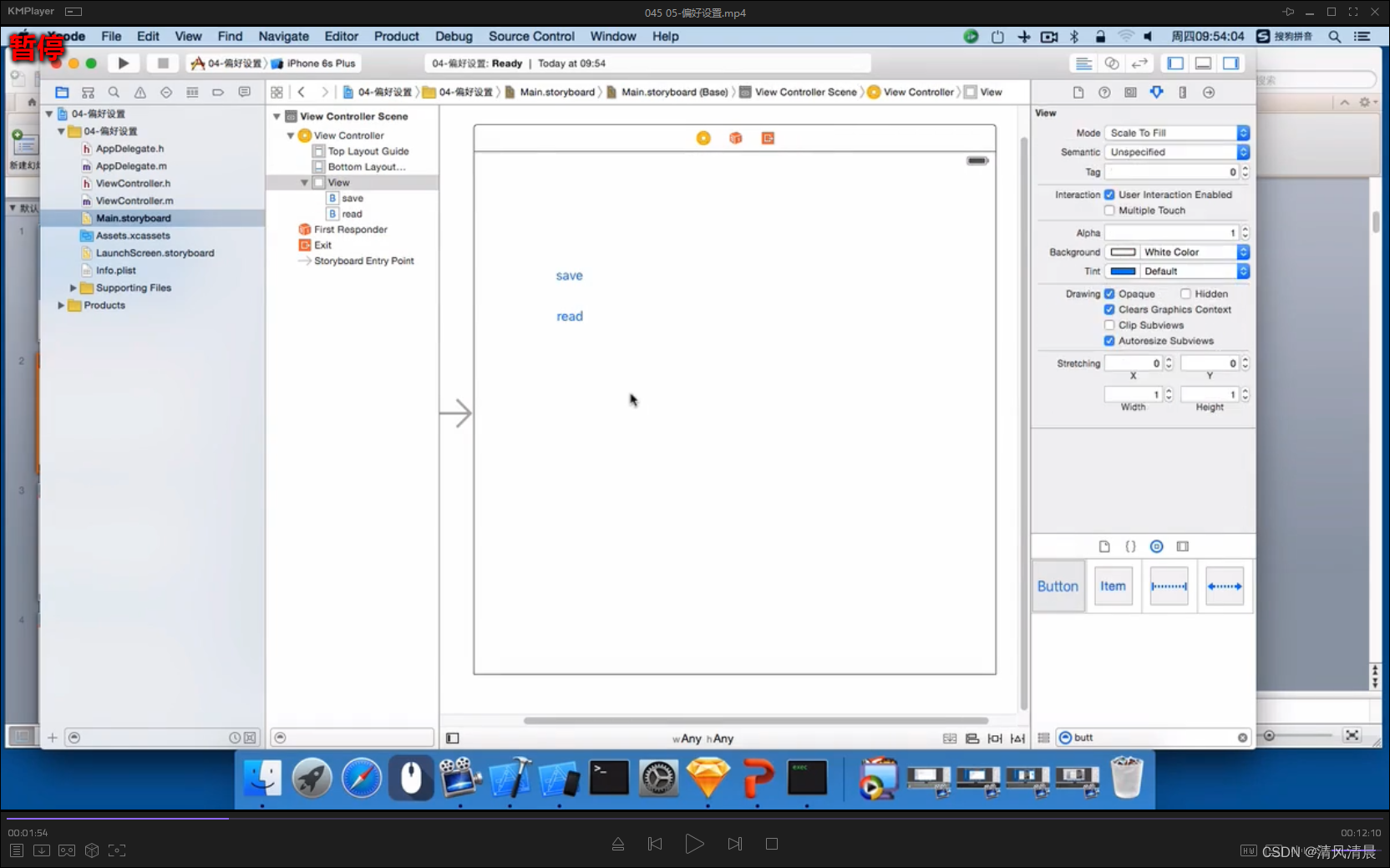Hide the Utilities pane
Image resolution: width=1390 pixels, height=868 pixels.
[x=1231, y=63]
